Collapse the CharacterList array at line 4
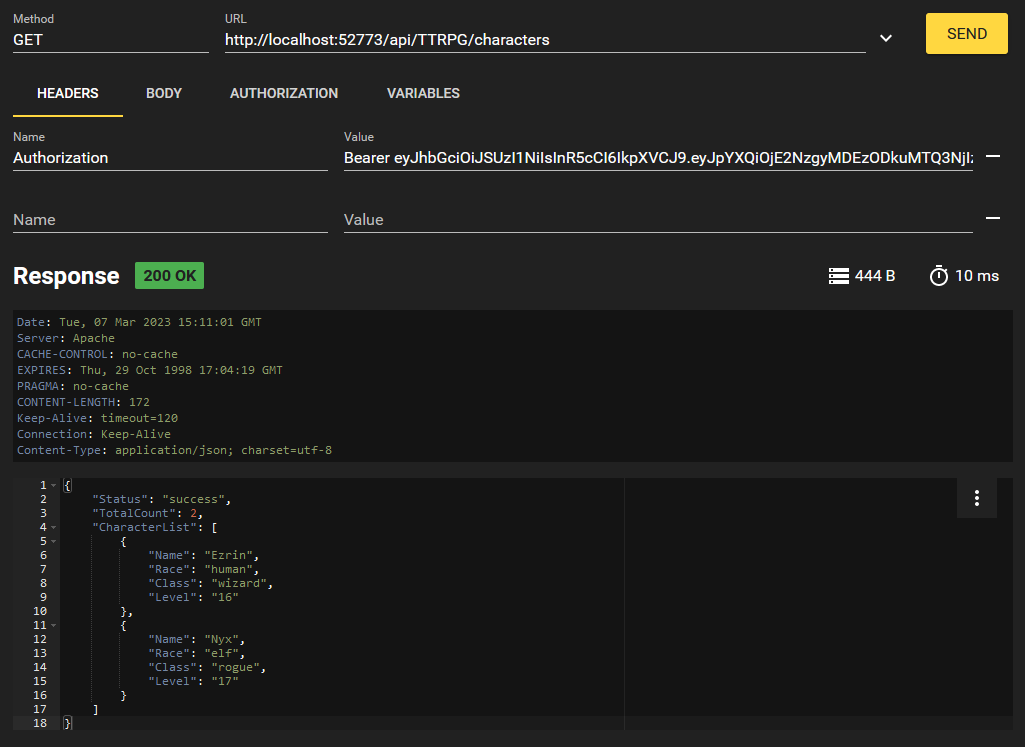1025x747 pixels. click(53, 527)
